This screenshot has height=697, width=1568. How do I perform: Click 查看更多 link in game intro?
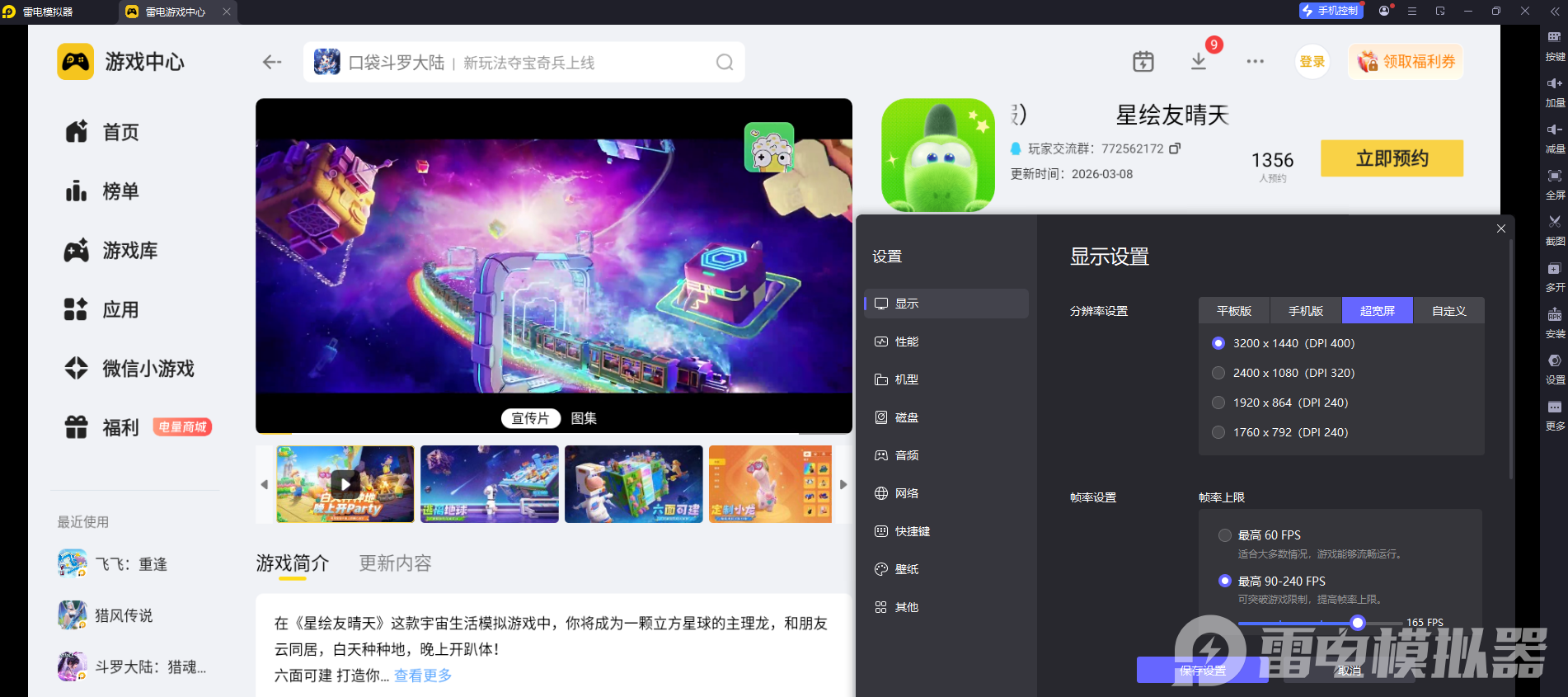click(x=423, y=676)
